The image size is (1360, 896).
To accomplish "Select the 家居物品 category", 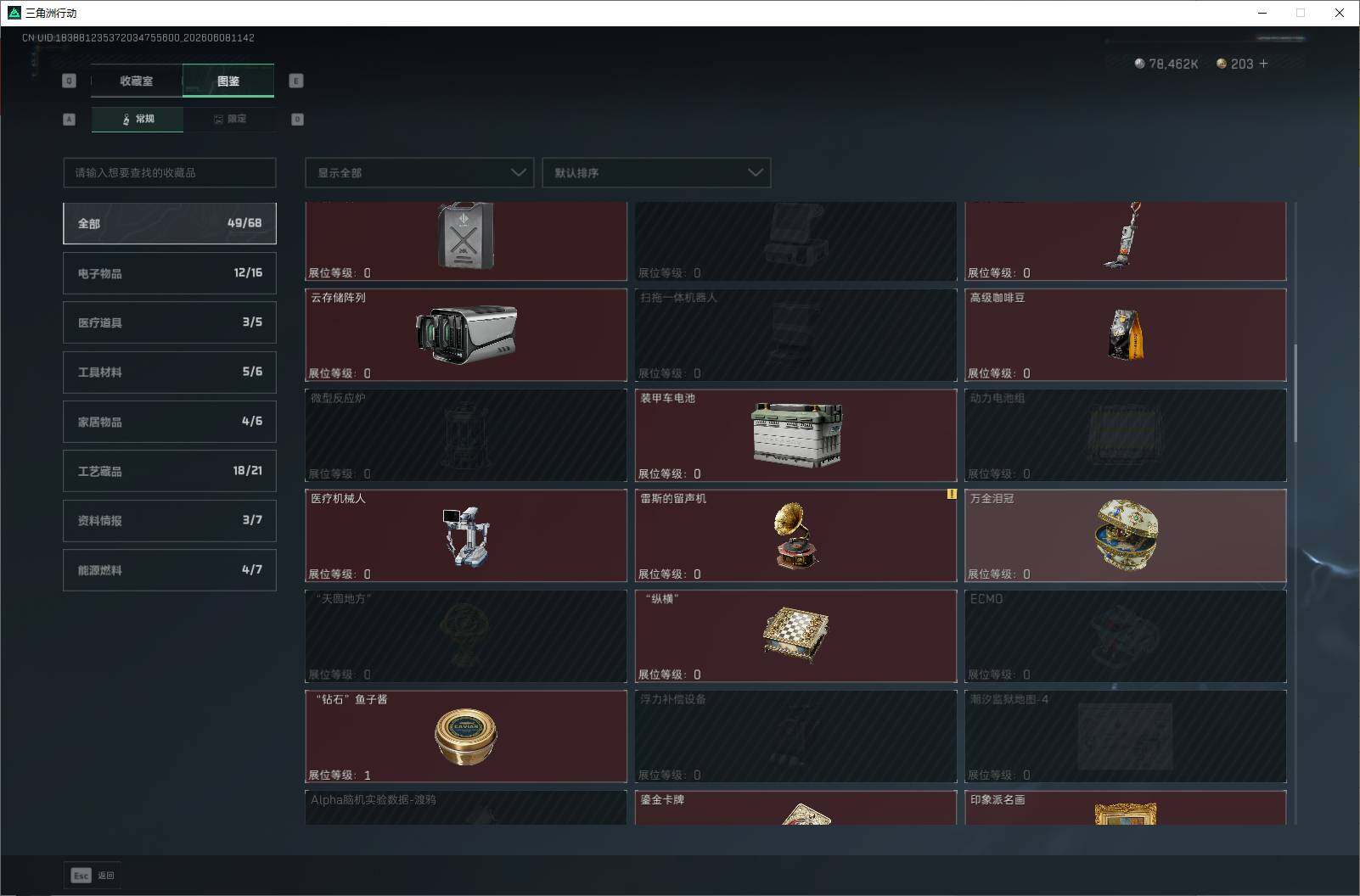I will (170, 422).
